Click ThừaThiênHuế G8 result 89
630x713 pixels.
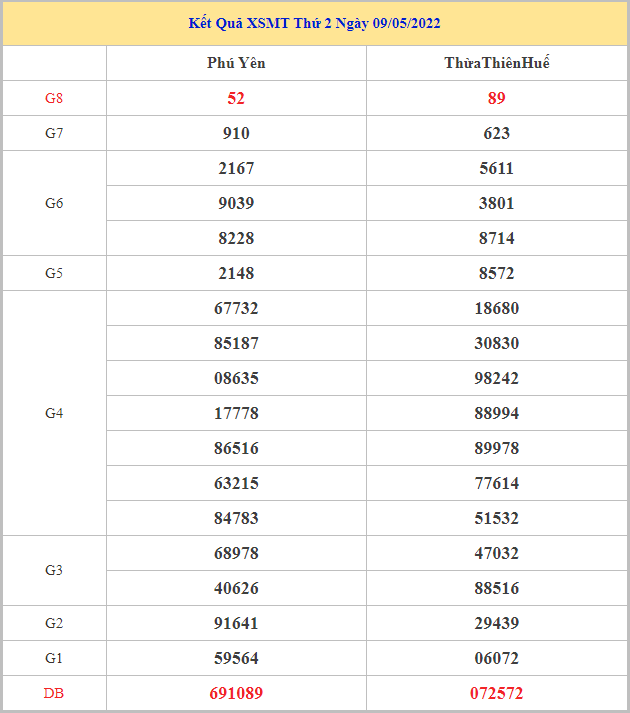496,98
